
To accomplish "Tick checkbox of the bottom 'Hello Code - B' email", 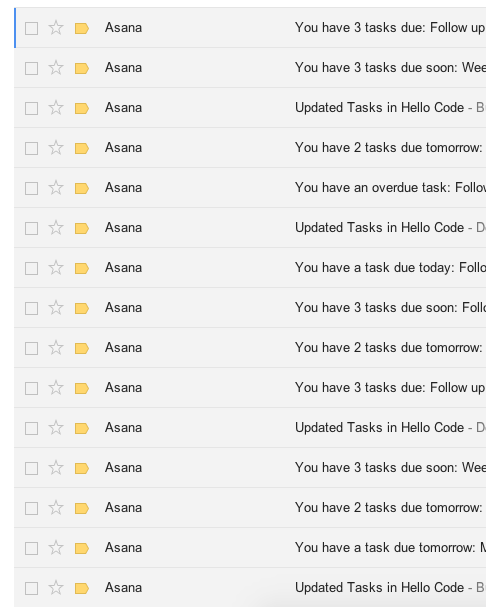I will [x=31, y=588].
